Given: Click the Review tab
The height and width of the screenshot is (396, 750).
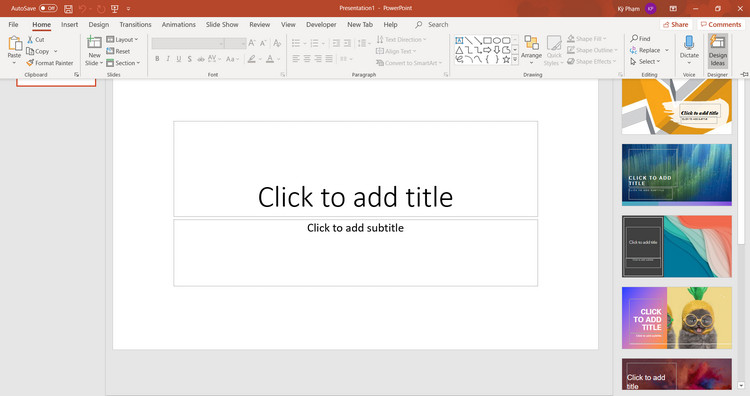Looking at the screenshot, I should (x=260, y=24).
